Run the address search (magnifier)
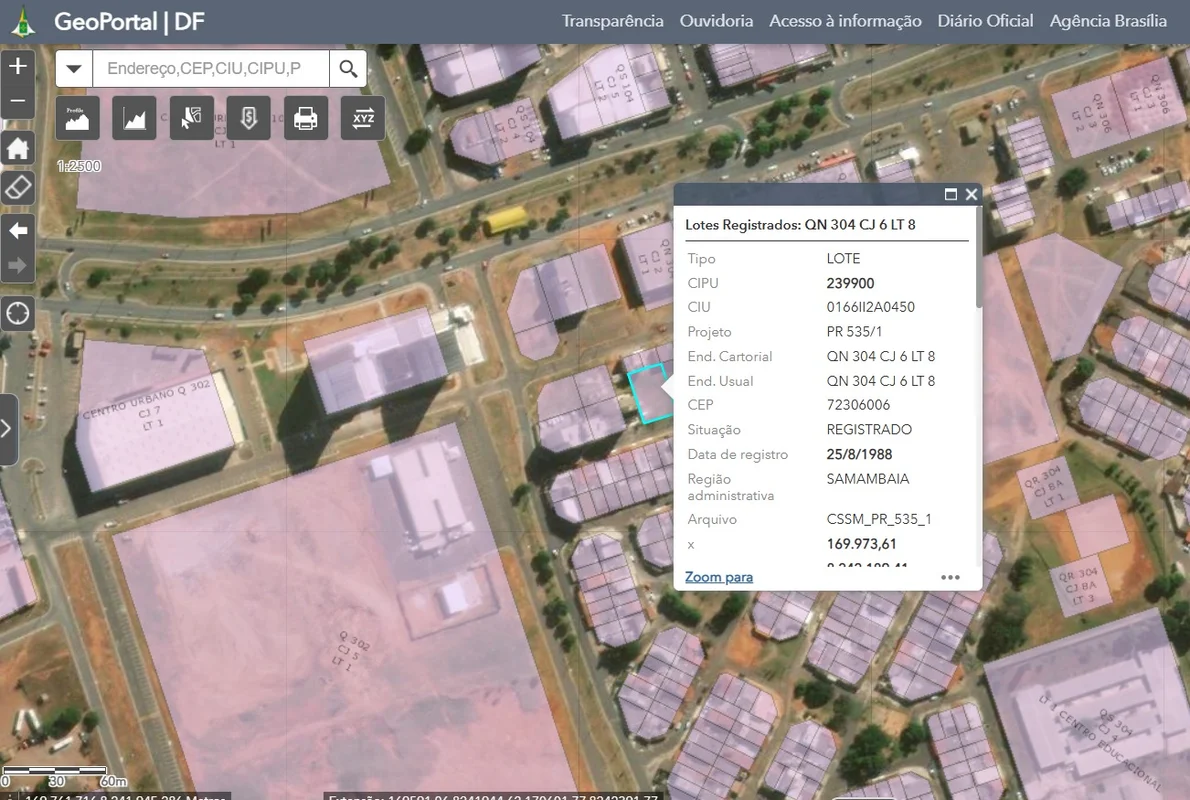Screen dimensions: 1190x800 coord(348,69)
